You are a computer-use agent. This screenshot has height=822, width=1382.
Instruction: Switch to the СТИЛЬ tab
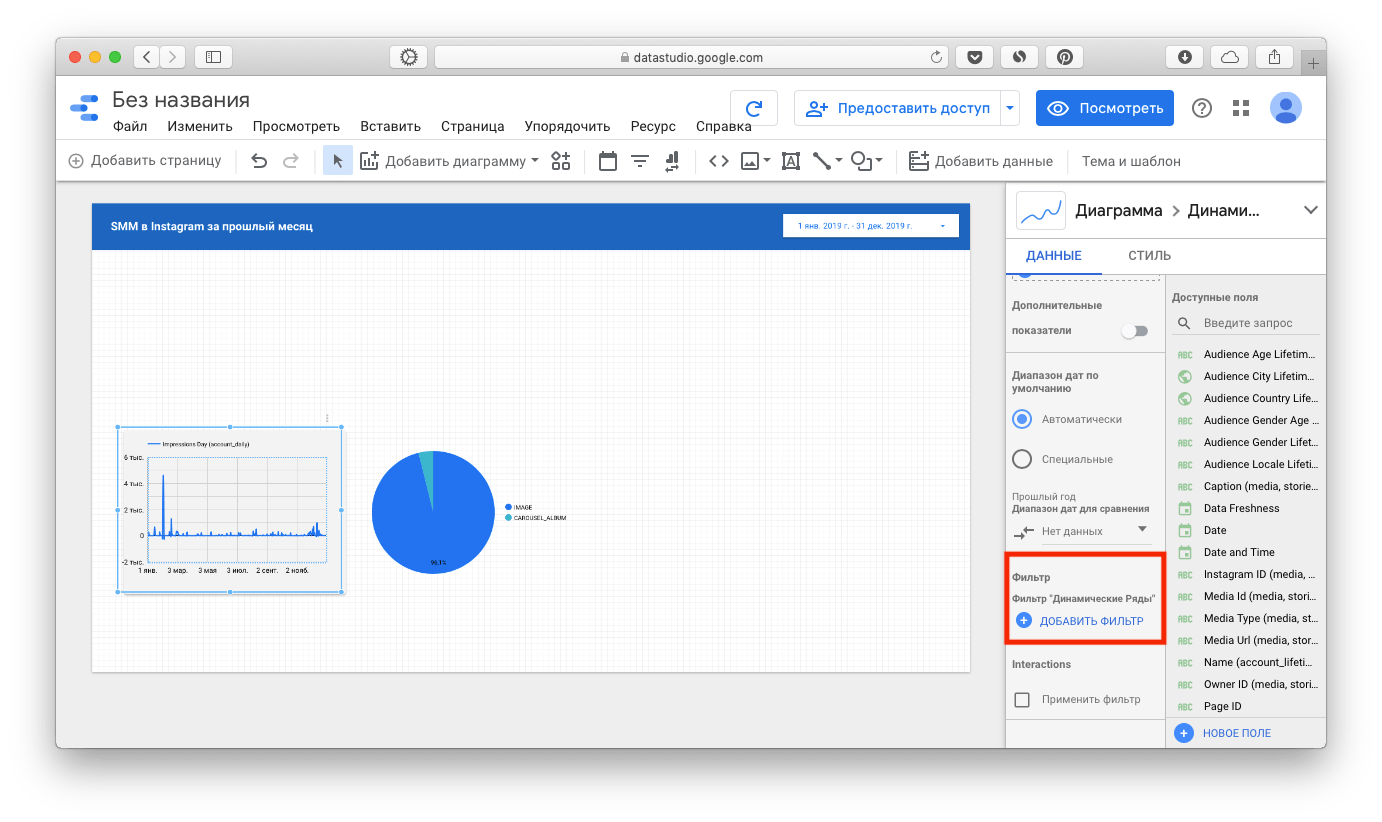1149,256
